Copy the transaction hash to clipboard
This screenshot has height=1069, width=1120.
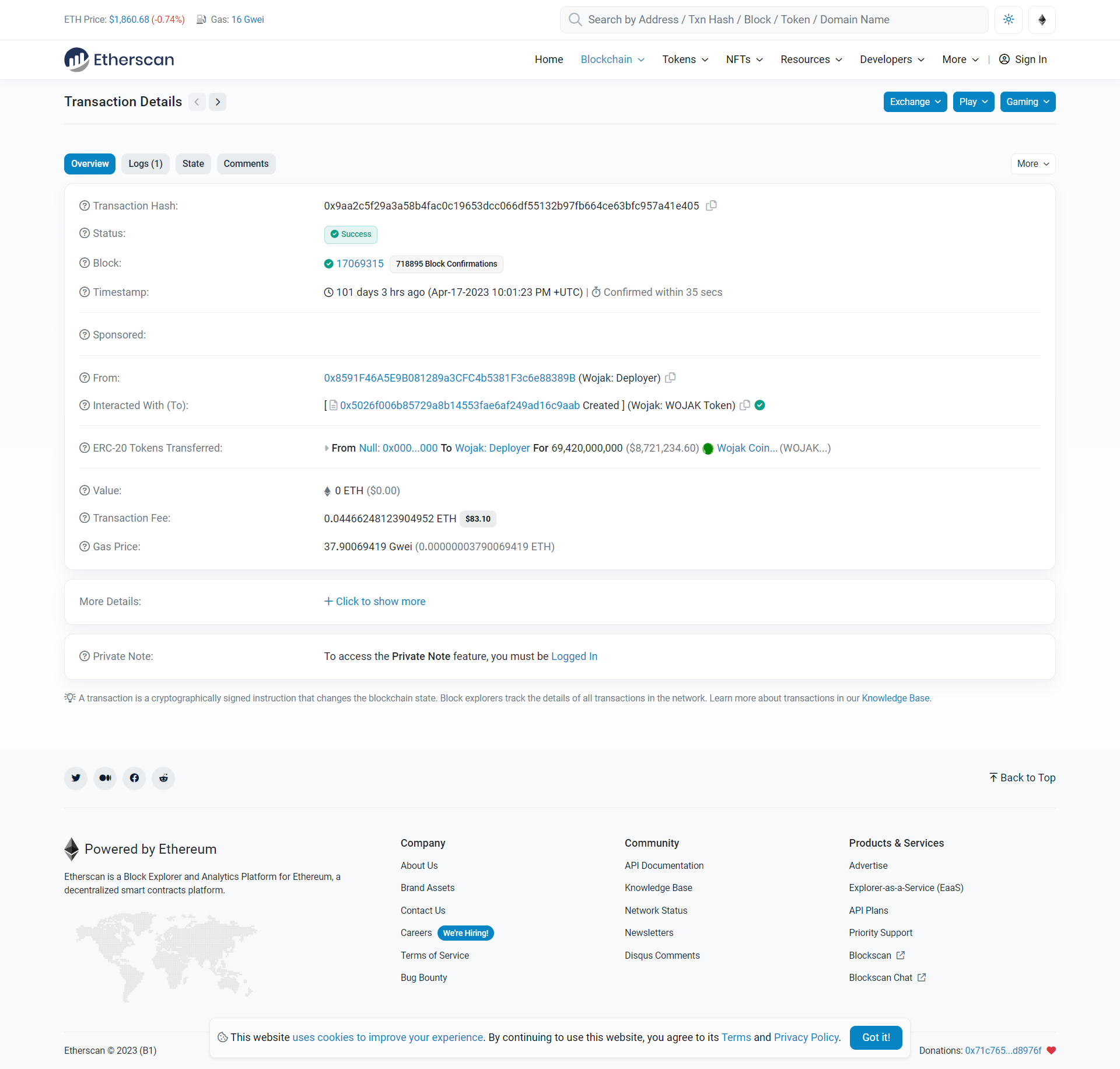[x=711, y=205]
